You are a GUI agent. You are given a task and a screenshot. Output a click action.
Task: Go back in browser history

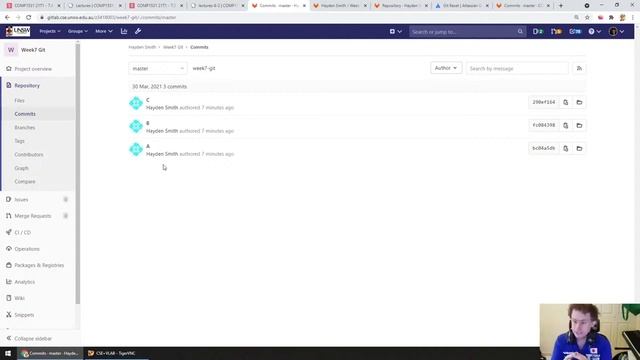tap(7, 18)
